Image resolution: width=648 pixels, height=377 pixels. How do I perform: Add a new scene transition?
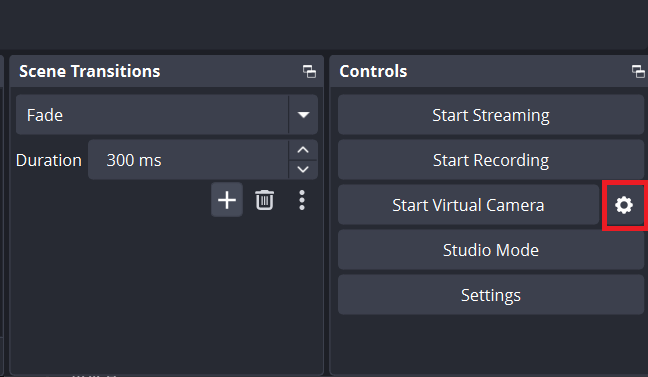tap(227, 200)
